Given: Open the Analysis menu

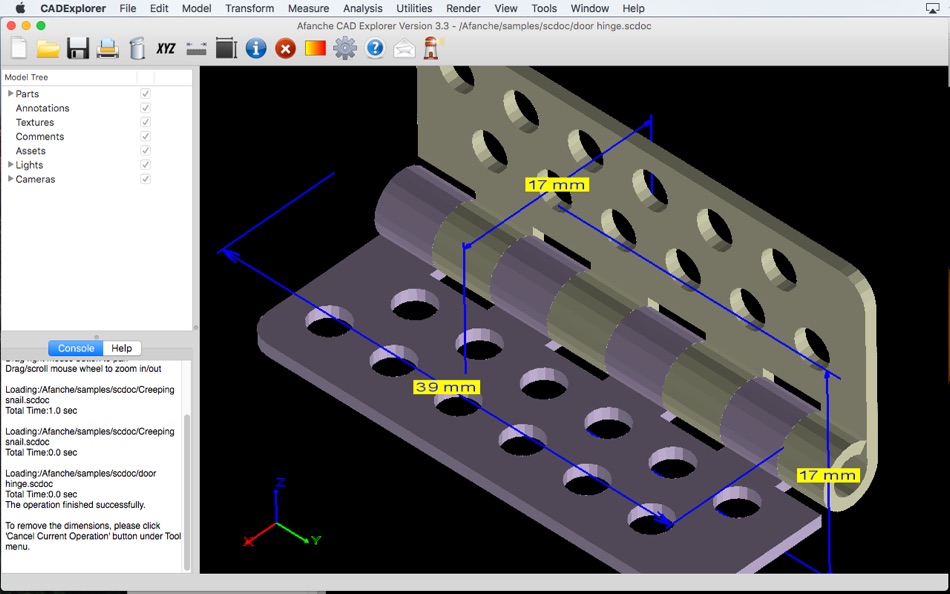Looking at the screenshot, I should pyautogui.click(x=363, y=8).
